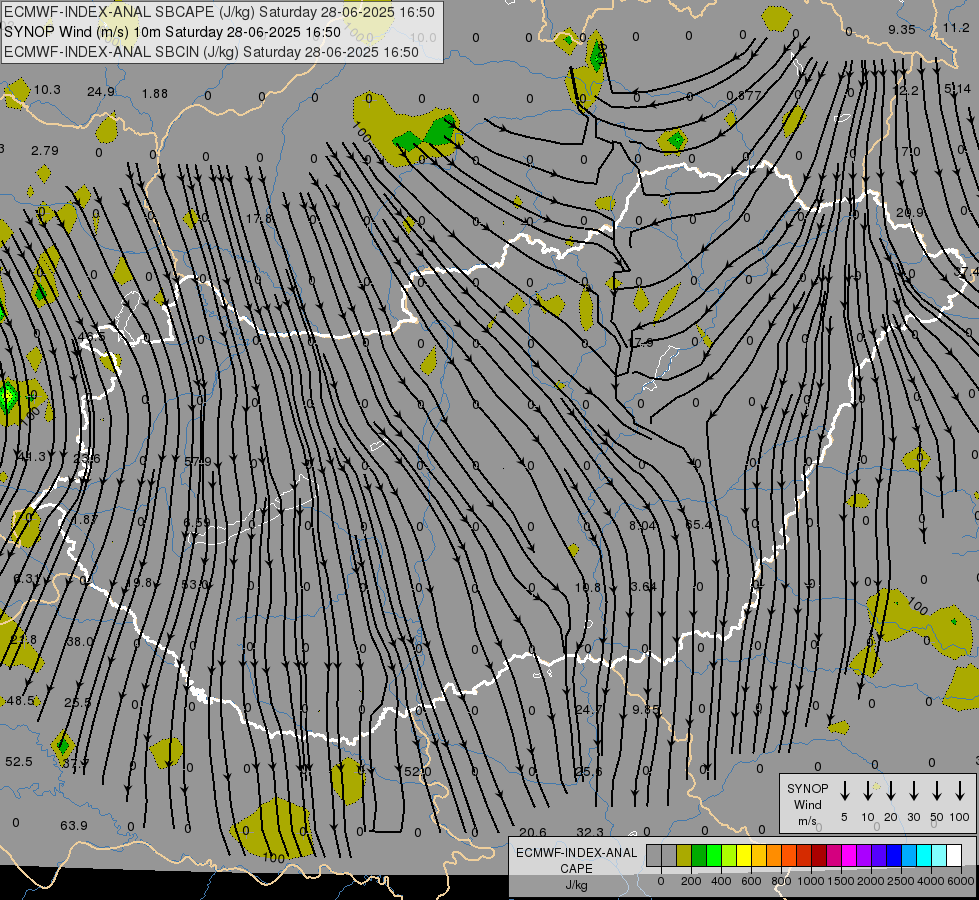Click the '800' tick label on CAPE scale
This screenshot has width=979, height=900.
tap(781, 881)
